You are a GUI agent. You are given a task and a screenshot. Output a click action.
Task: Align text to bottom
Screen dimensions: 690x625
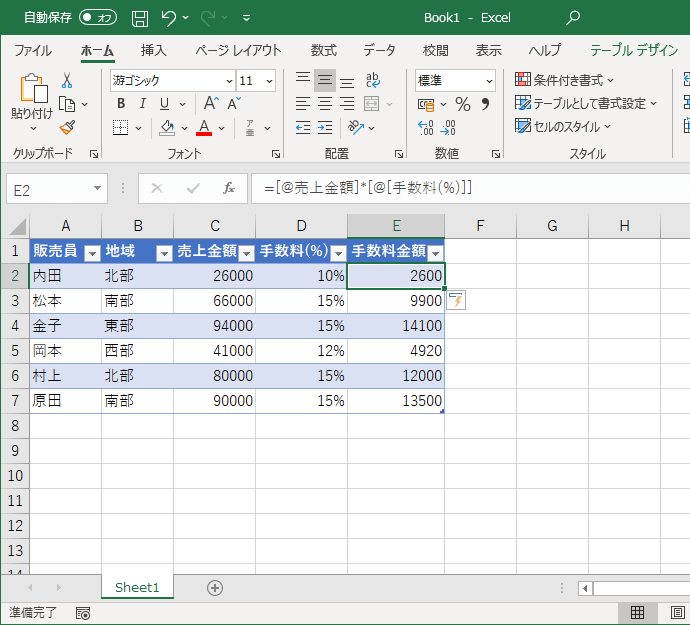click(347, 81)
